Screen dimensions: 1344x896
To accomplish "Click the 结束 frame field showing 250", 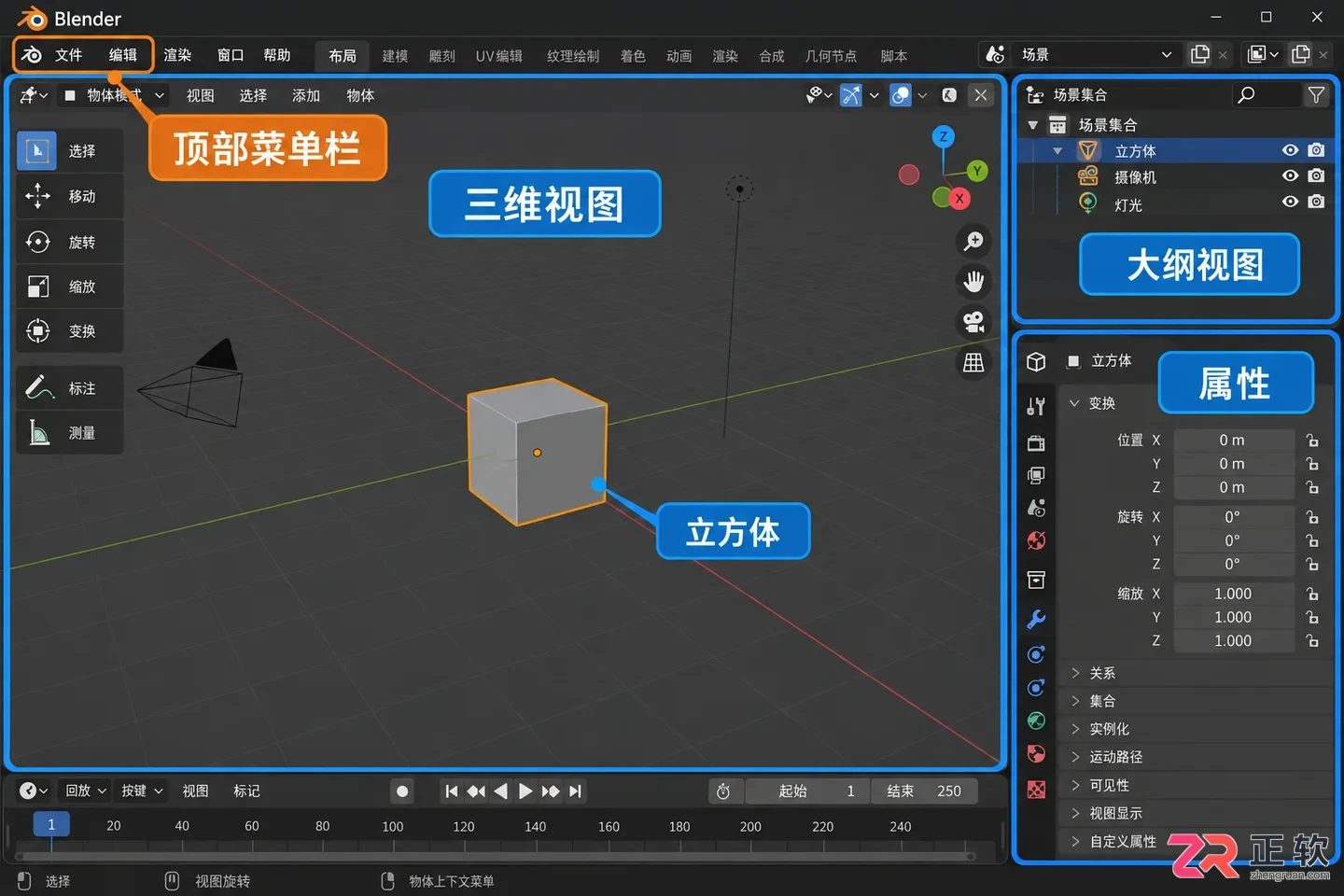I will [924, 791].
